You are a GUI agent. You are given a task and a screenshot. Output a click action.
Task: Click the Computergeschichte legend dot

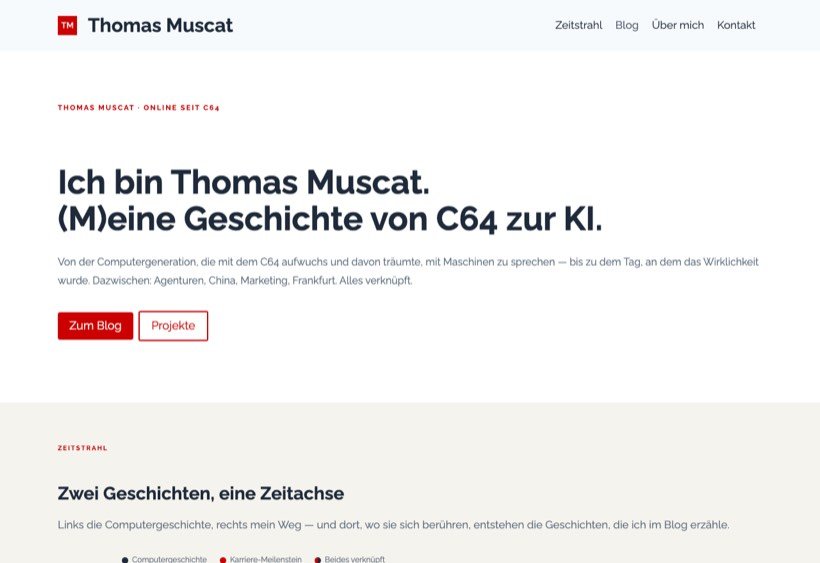[x=125, y=560]
